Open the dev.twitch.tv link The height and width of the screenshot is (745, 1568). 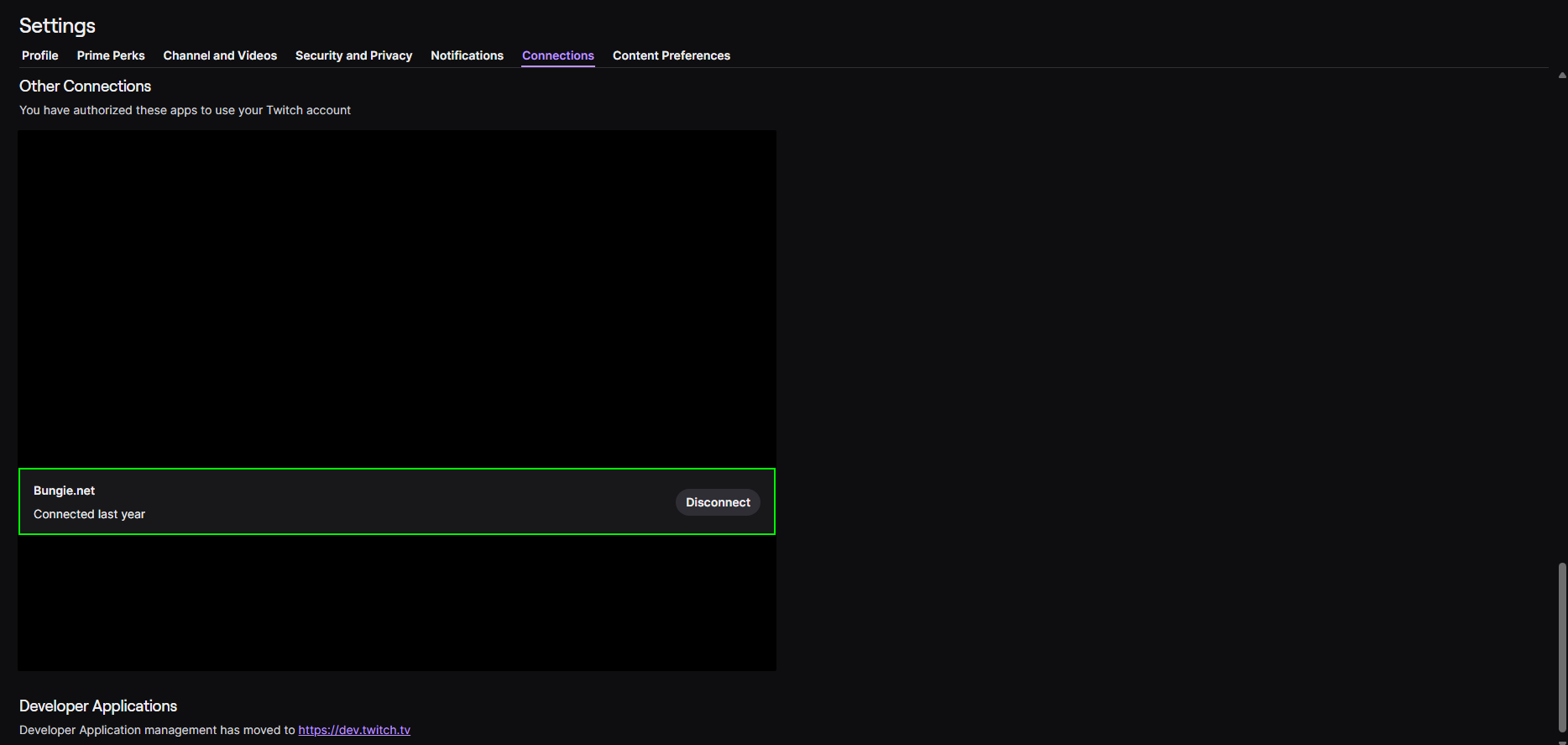tap(354, 730)
